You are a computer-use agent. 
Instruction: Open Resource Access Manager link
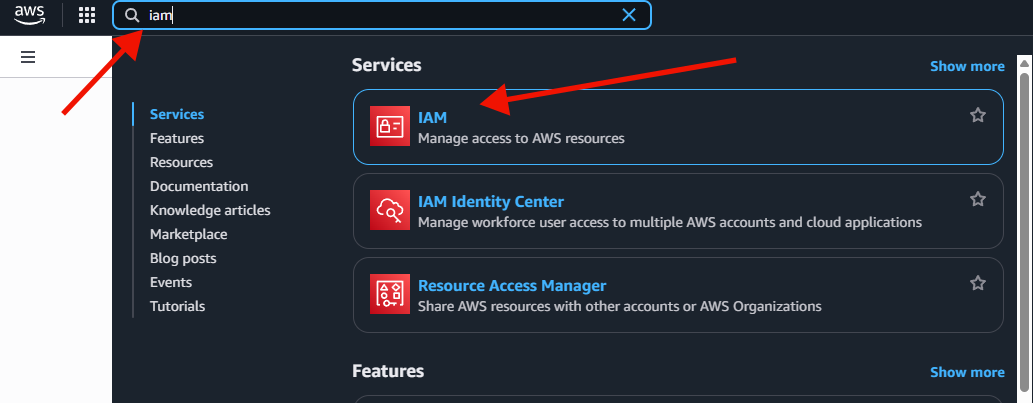click(512, 285)
